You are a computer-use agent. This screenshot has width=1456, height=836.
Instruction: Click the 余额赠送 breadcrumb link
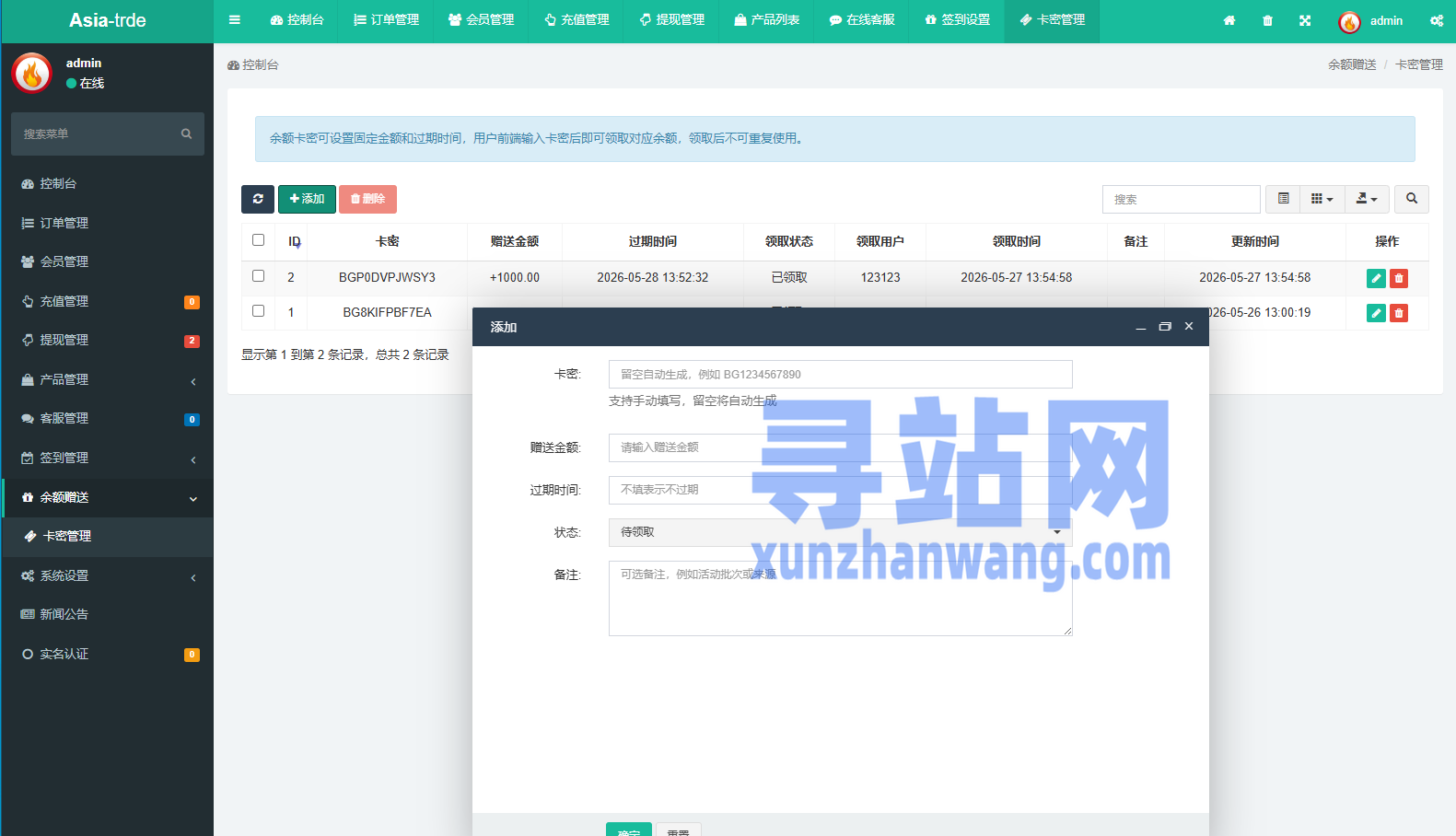pos(1352,64)
